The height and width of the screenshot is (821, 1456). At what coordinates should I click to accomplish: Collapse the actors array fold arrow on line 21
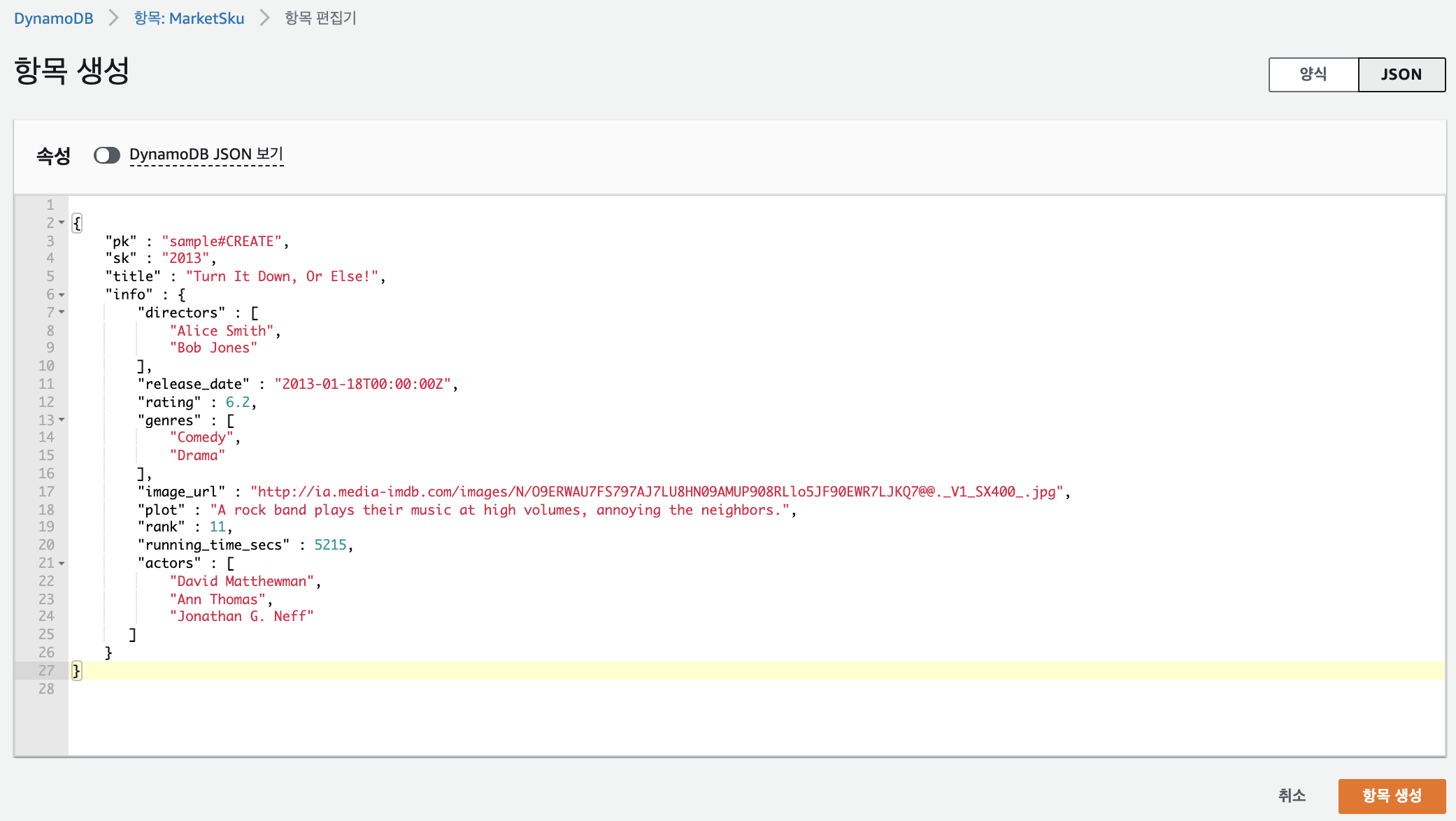[x=62, y=564]
